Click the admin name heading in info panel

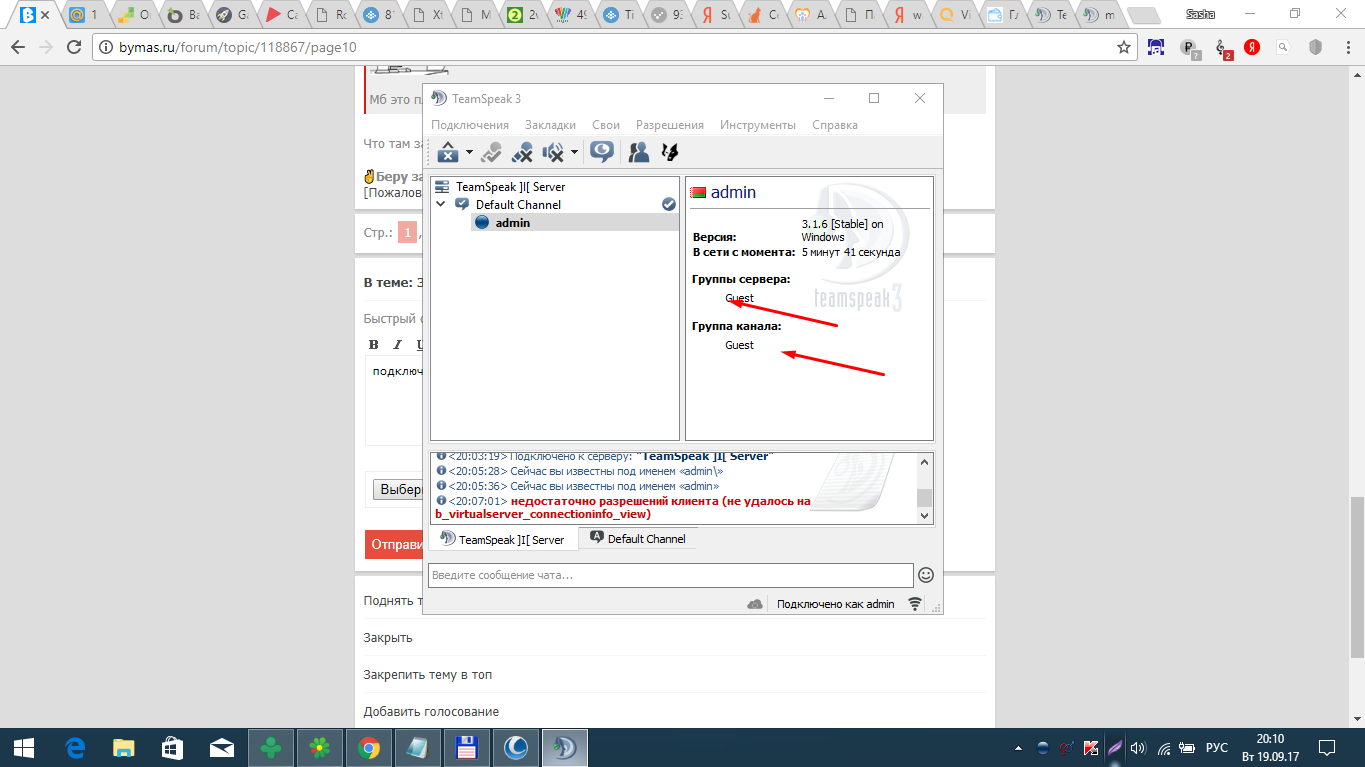[733, 192]
